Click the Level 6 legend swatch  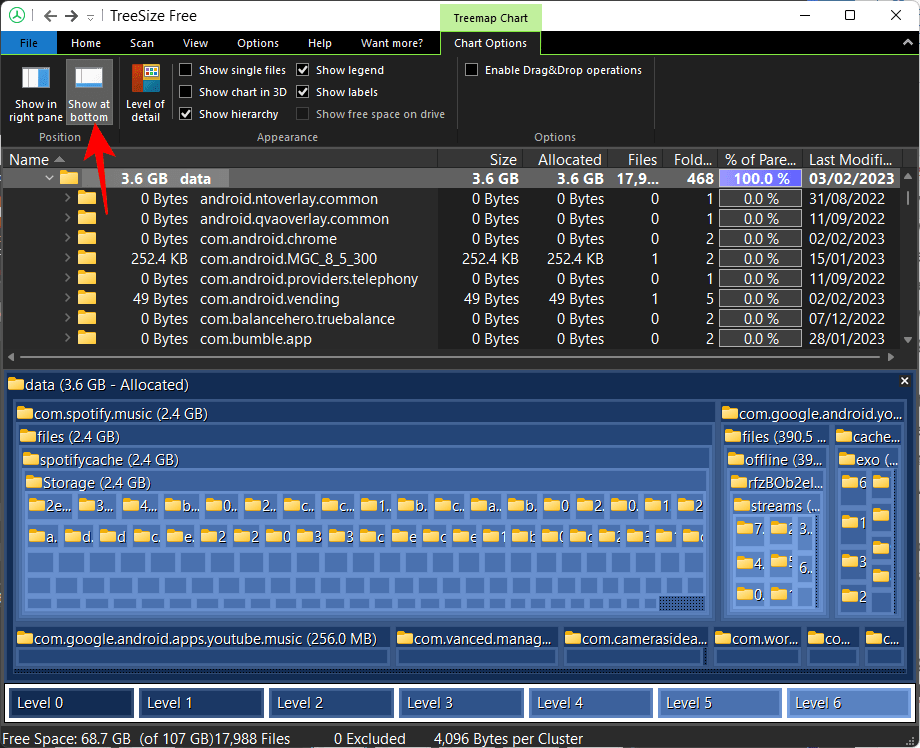pyautogui.click(x=849, y=702)
